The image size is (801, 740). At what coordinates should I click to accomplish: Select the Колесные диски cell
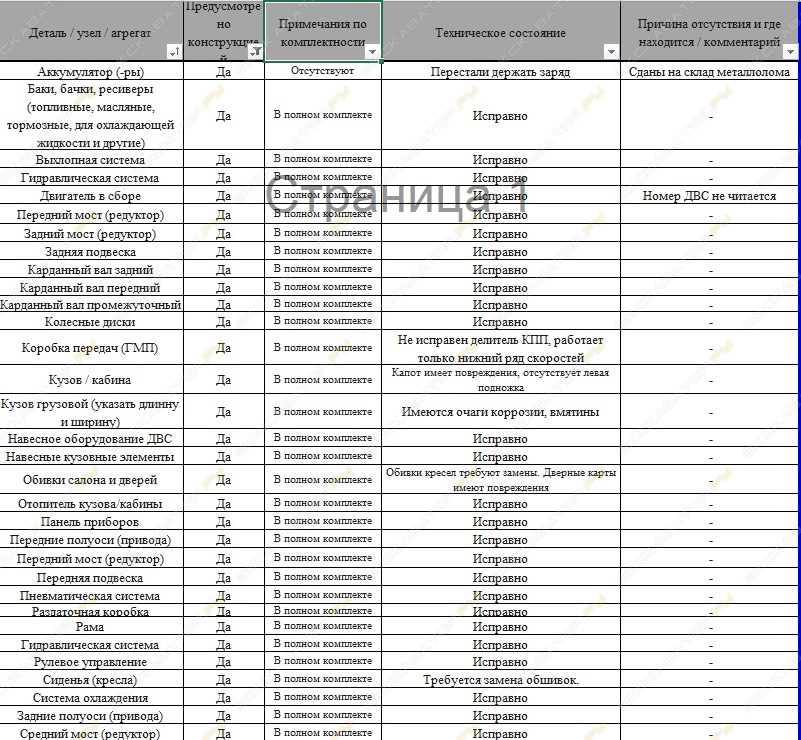pos(91,322)
